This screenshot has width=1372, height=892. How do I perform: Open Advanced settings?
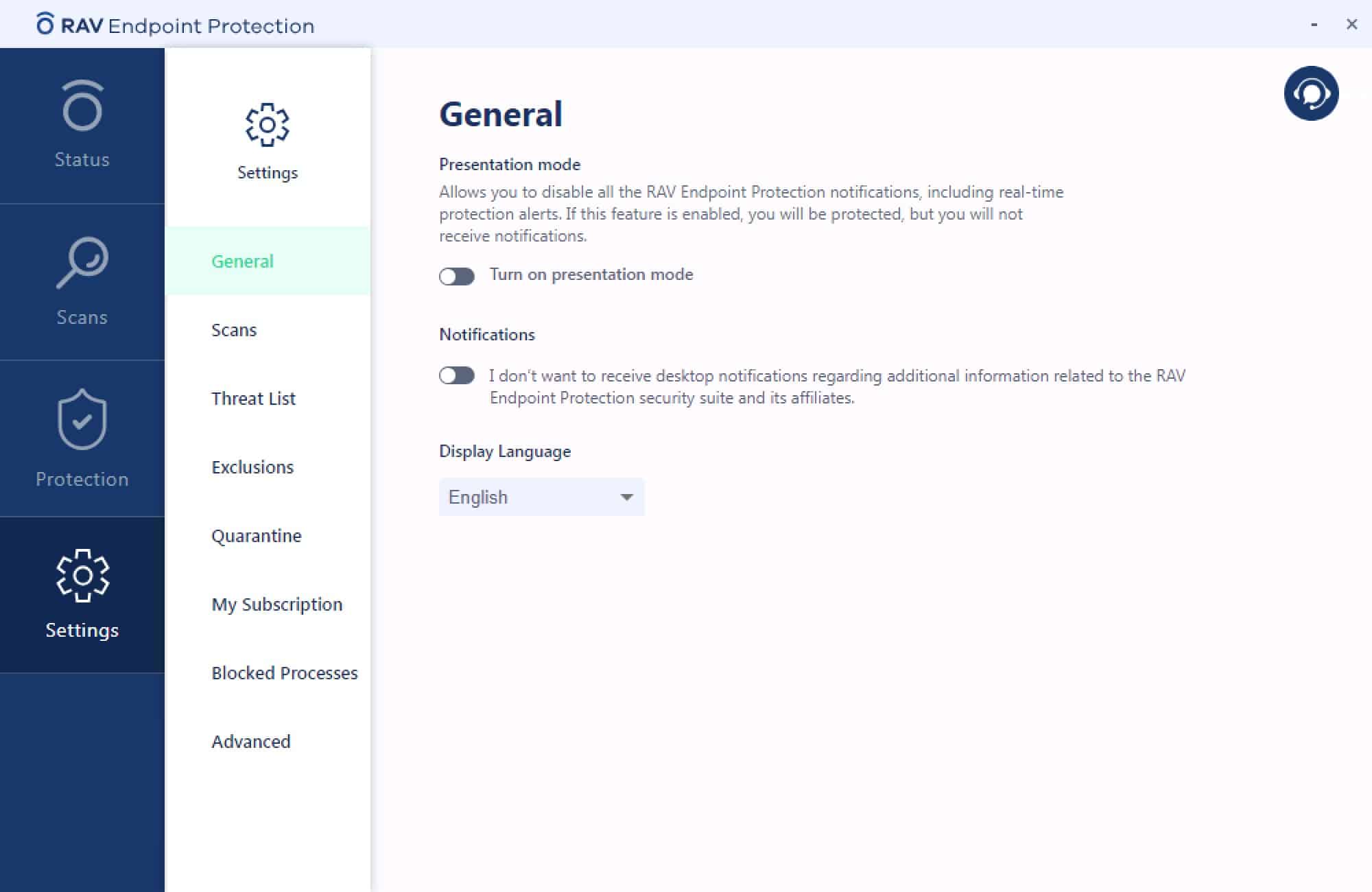(x=268, y=741)
